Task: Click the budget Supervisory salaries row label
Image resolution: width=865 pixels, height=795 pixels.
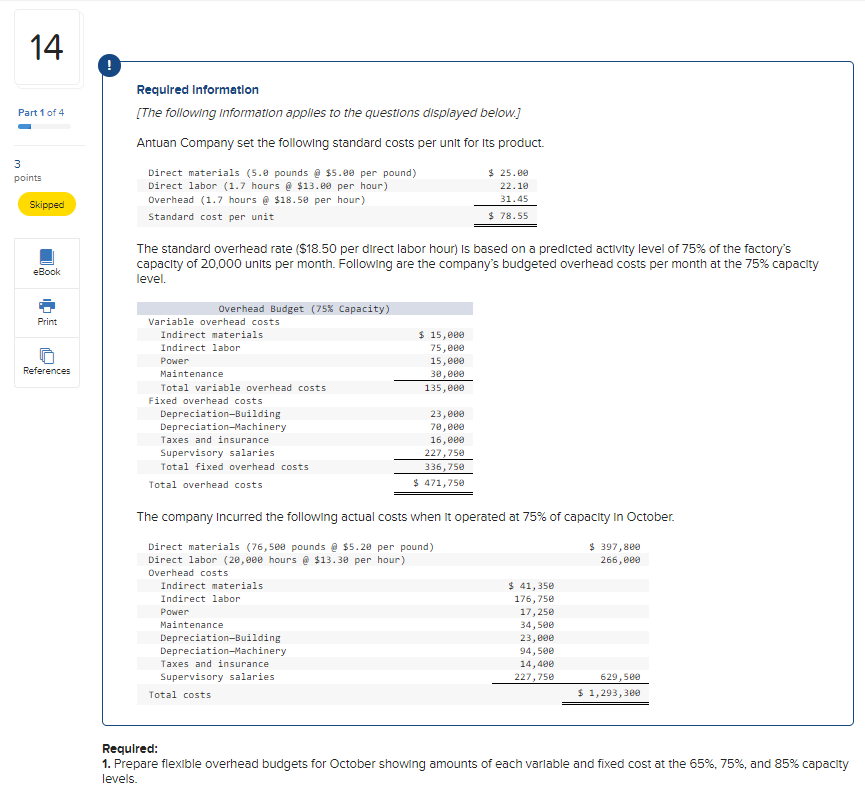Action: (217, 453)
